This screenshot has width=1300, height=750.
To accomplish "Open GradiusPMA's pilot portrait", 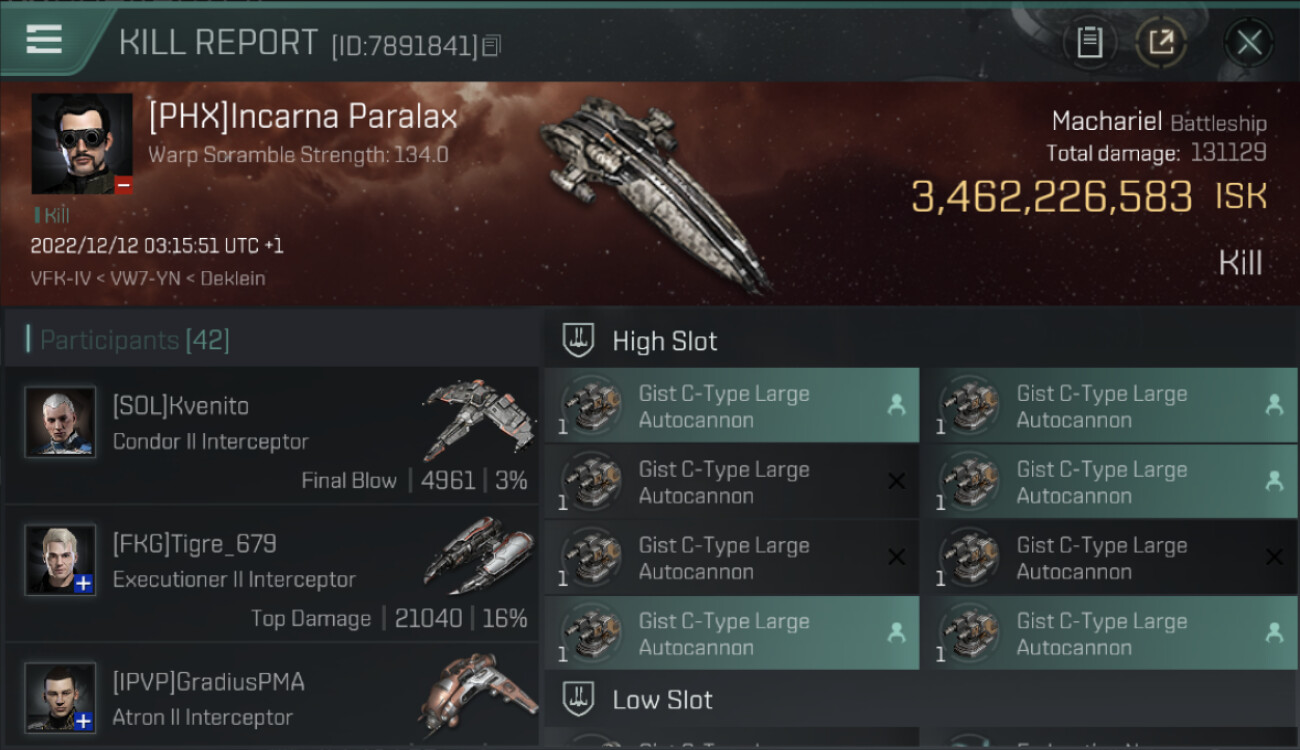I will pyautogui.click(x=60, y=697).
